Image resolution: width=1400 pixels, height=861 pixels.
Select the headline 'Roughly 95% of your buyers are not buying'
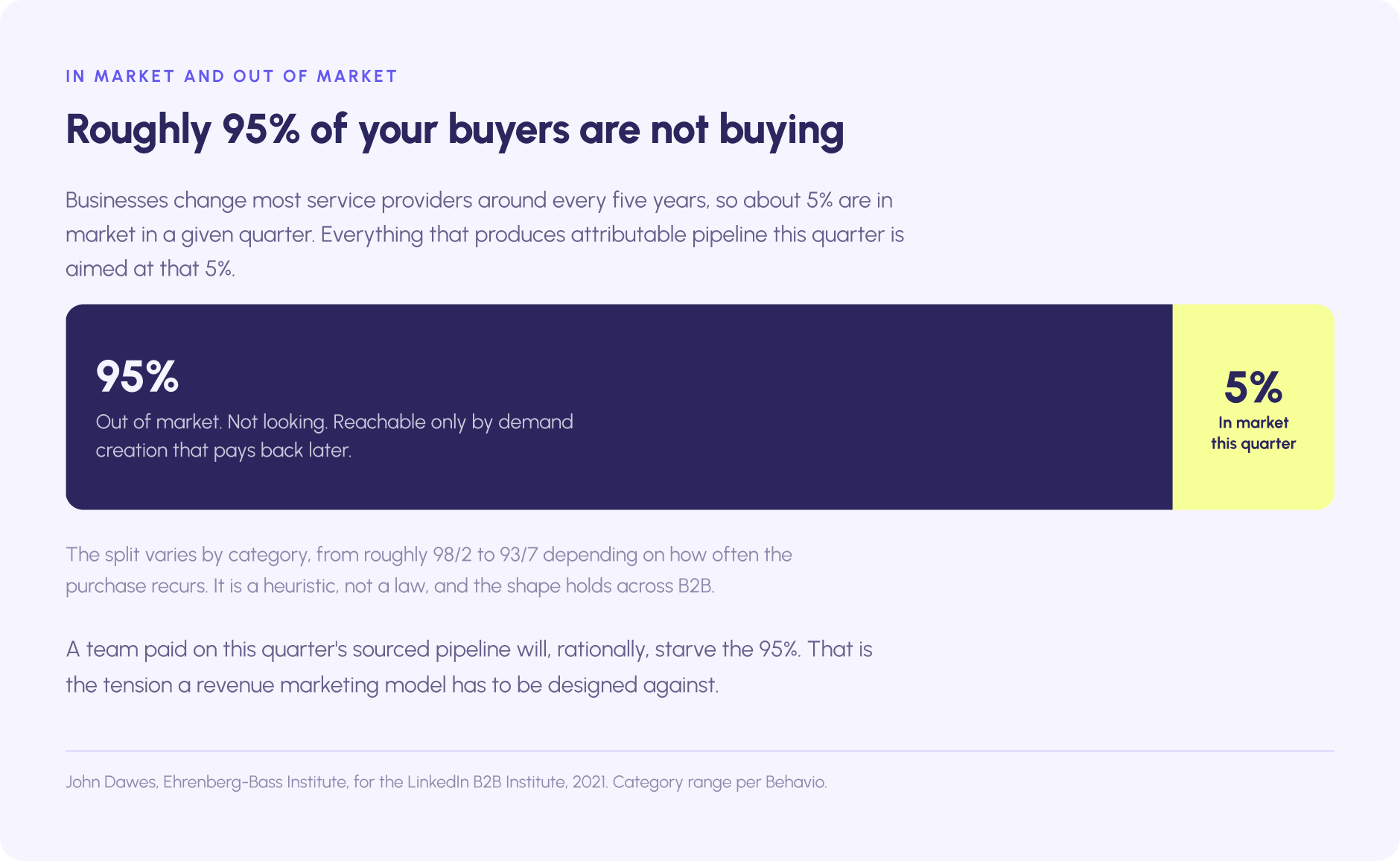pyautogui.click(x=455, y=130)
